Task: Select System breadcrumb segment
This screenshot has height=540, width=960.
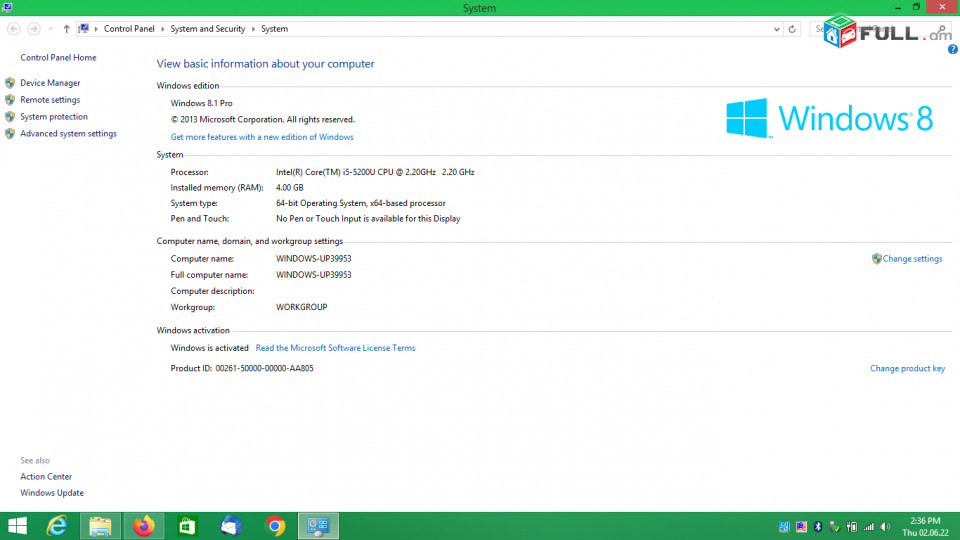Action: click(274, 29)
